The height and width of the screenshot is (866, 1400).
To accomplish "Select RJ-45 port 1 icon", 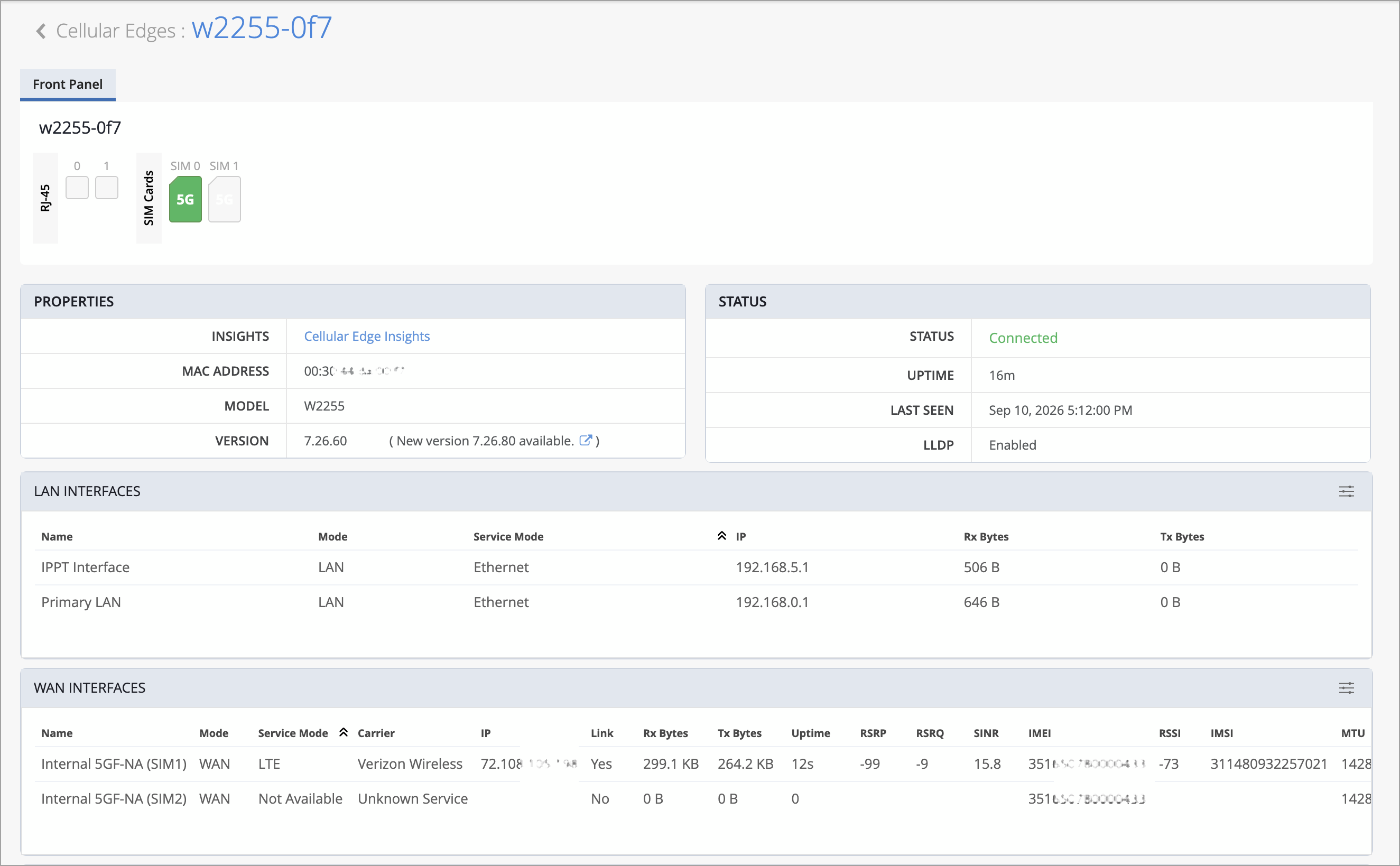I will (x=107, y=187).
